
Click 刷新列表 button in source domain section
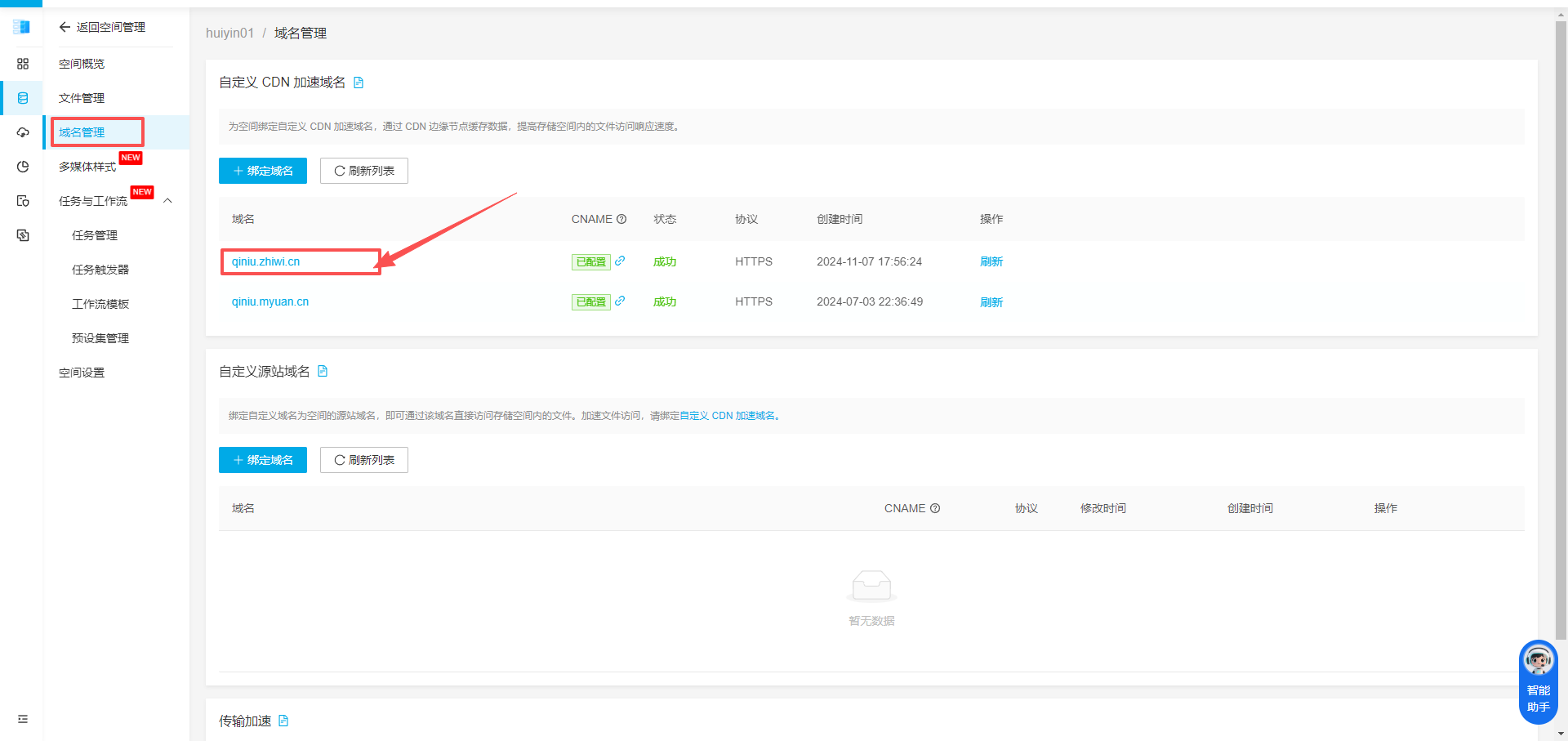[x=364, y=460]
